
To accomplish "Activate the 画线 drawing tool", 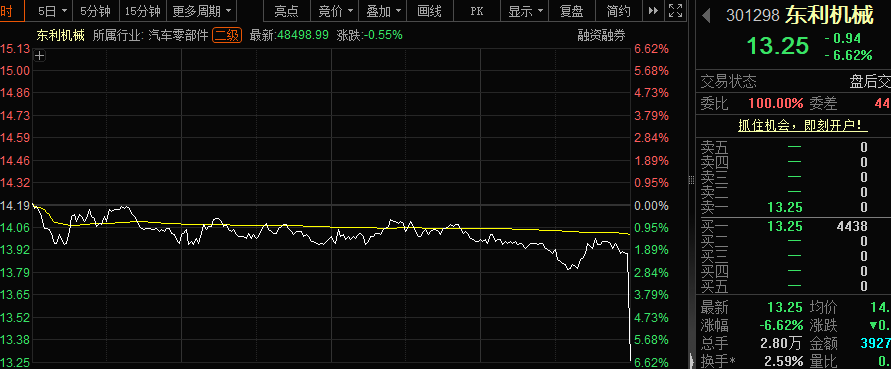I will pyautogui.click(x=429, y=11).
